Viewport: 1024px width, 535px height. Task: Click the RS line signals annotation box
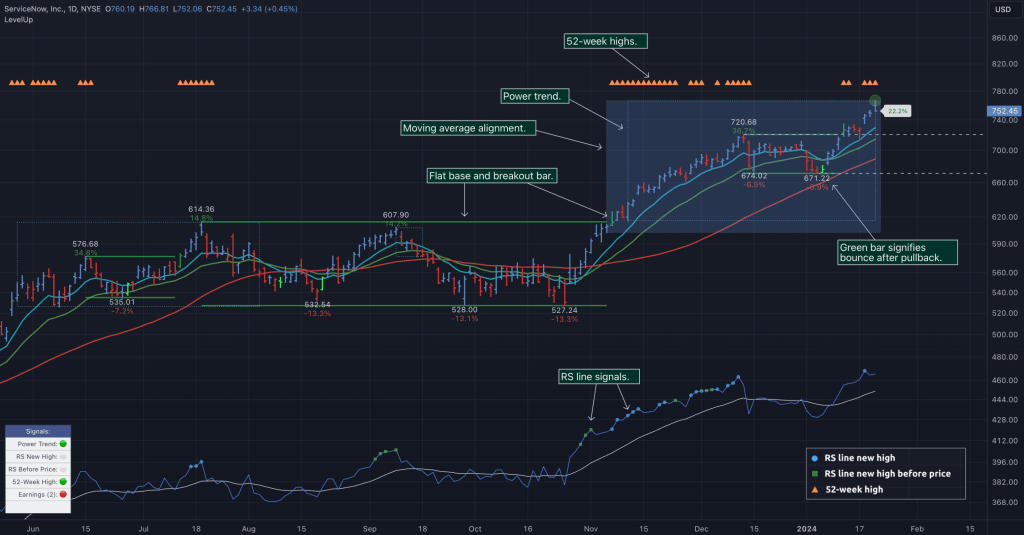click(x=599, y=376)
